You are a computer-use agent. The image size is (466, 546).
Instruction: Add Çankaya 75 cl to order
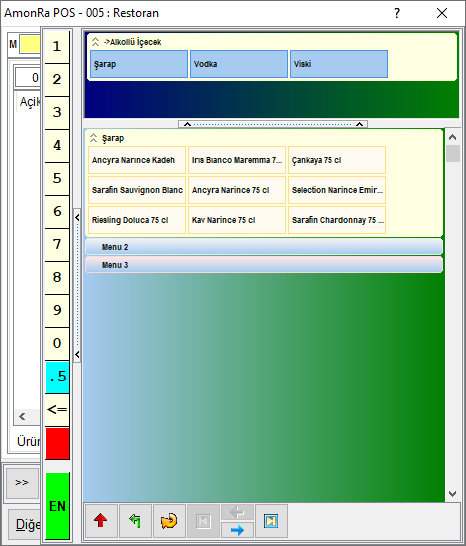coord(337,160)
